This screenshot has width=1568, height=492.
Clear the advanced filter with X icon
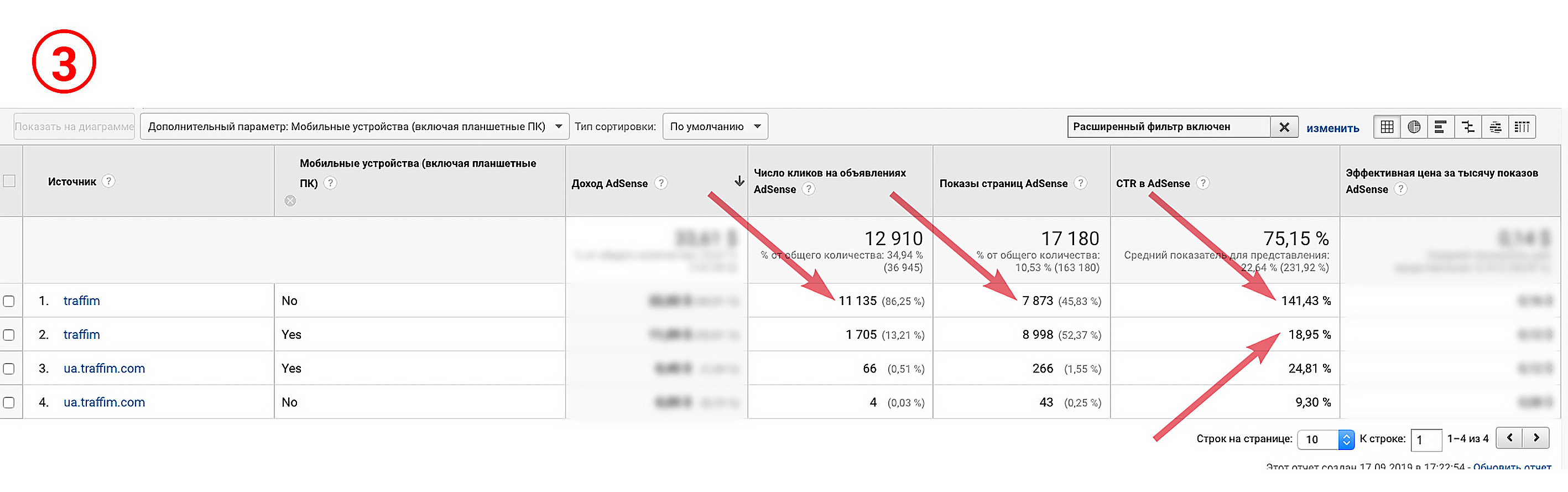[1284, 127]
